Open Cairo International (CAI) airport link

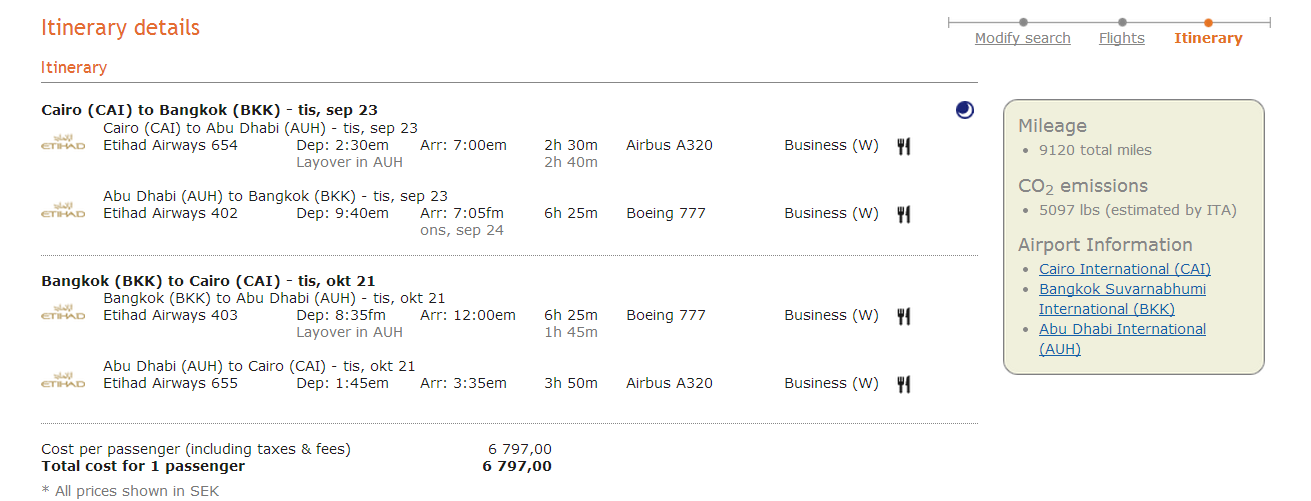(x=1124, y=269)
